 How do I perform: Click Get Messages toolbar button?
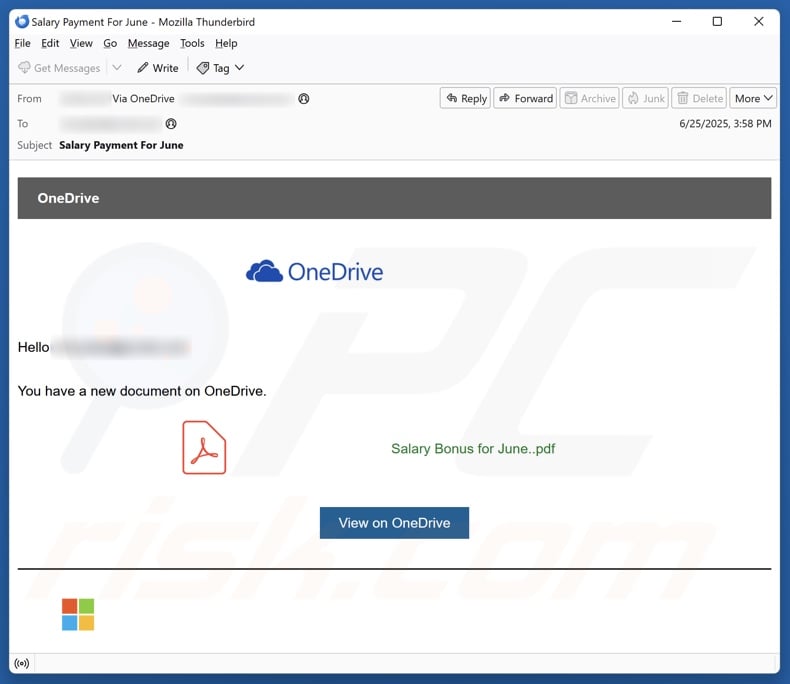point(59,68)
